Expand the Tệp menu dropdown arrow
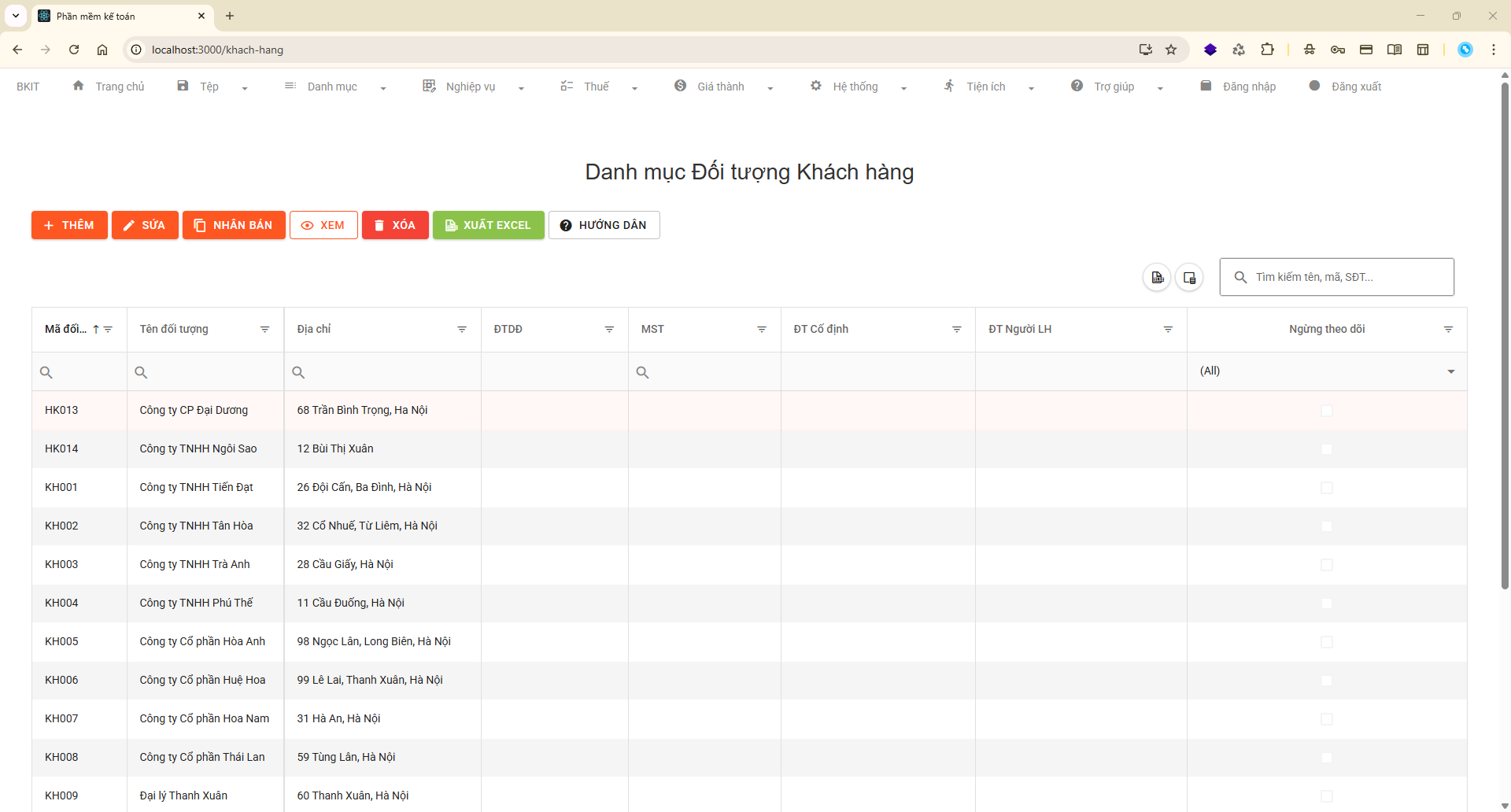 [x=245, y=88]
